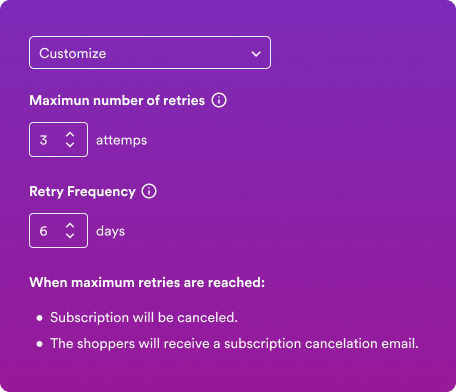
Task: Click the When maximum retries are reached heading
Action: (x=147, y=283)
